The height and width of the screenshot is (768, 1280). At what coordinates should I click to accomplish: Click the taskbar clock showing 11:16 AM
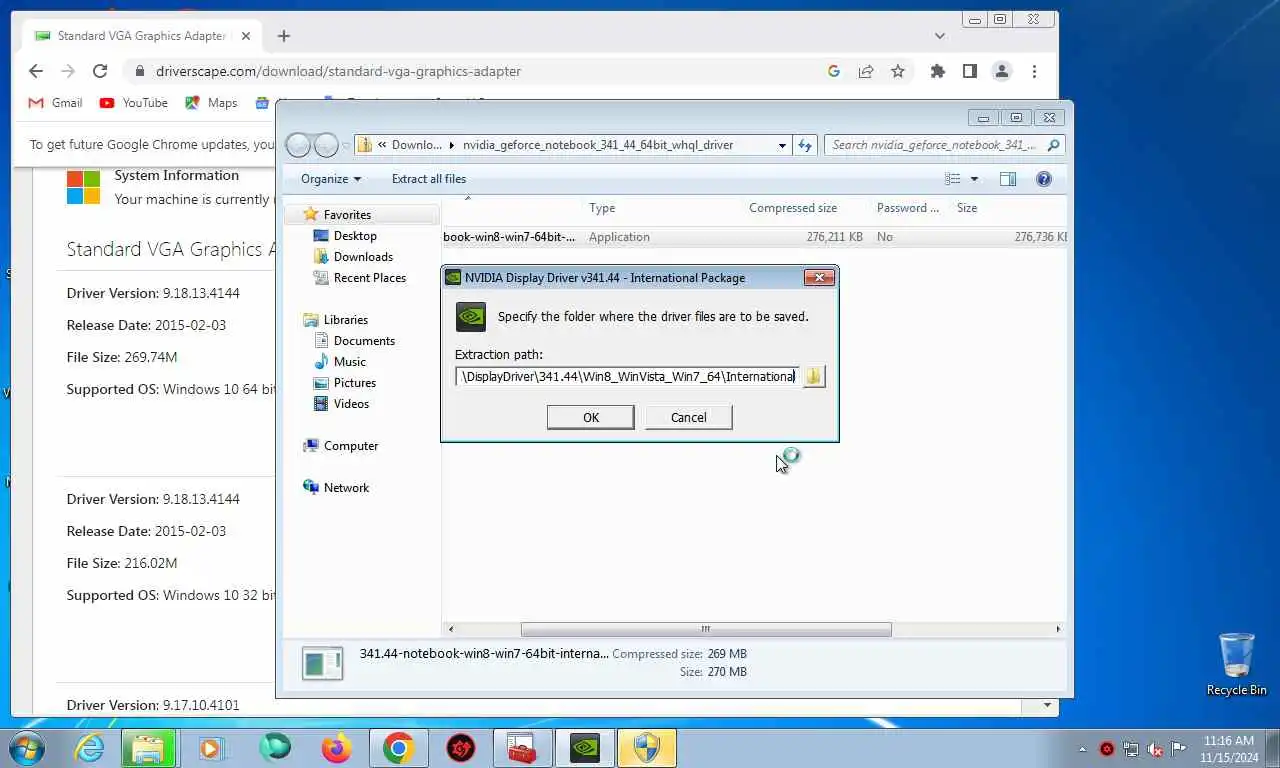tap(1229, 749)
